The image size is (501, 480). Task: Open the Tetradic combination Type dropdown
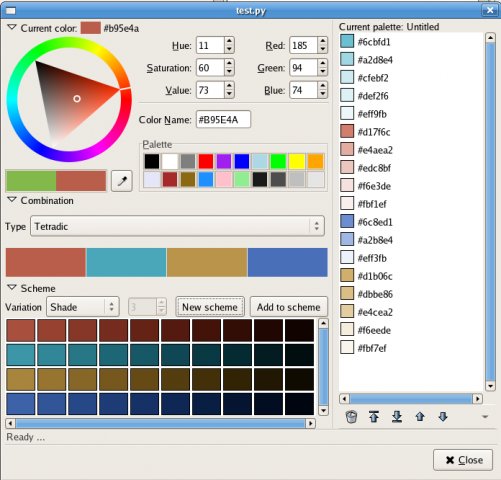pos(177,226)
